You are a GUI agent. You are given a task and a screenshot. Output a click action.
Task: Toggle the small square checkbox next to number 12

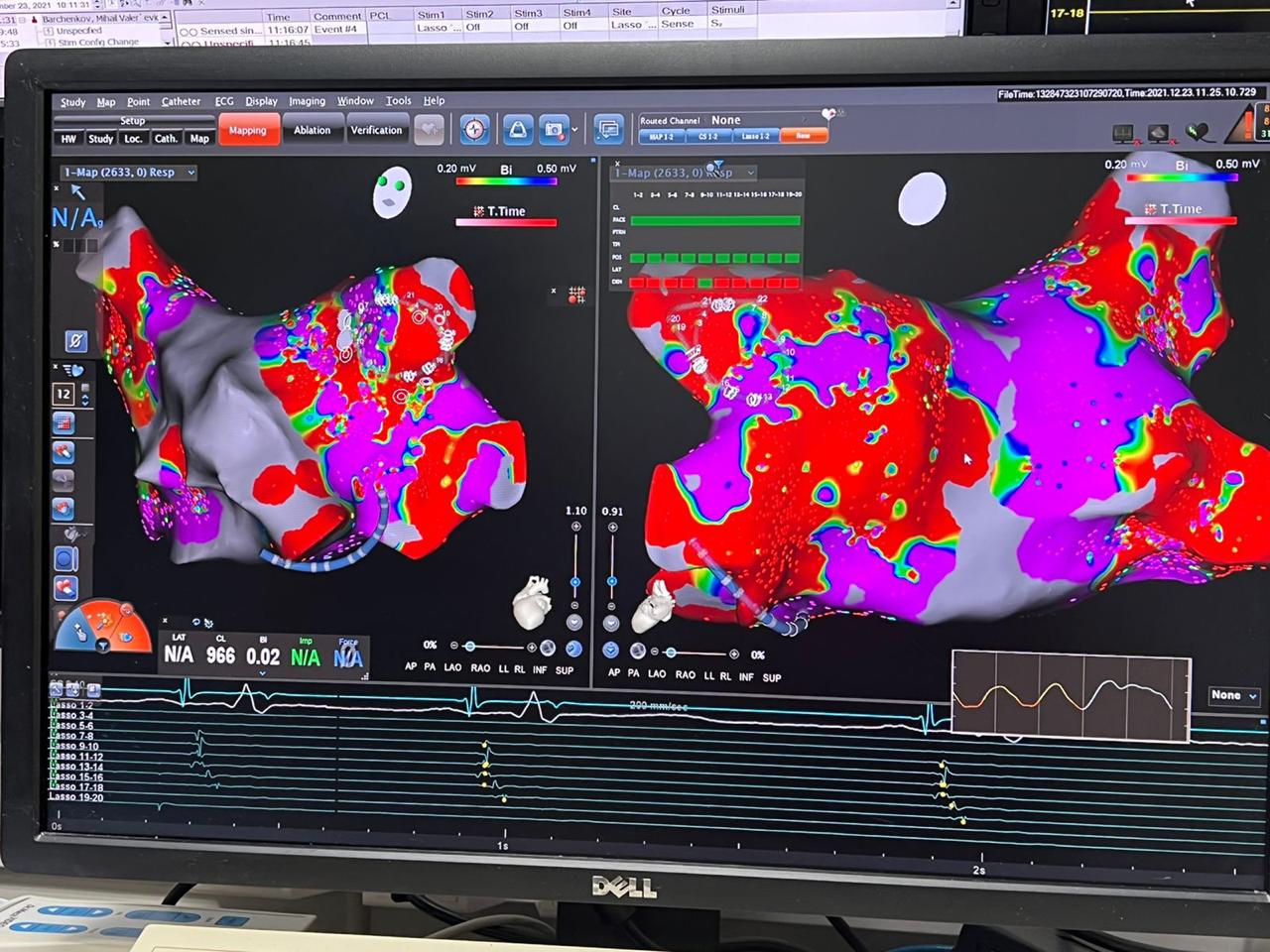click(85, 389)
